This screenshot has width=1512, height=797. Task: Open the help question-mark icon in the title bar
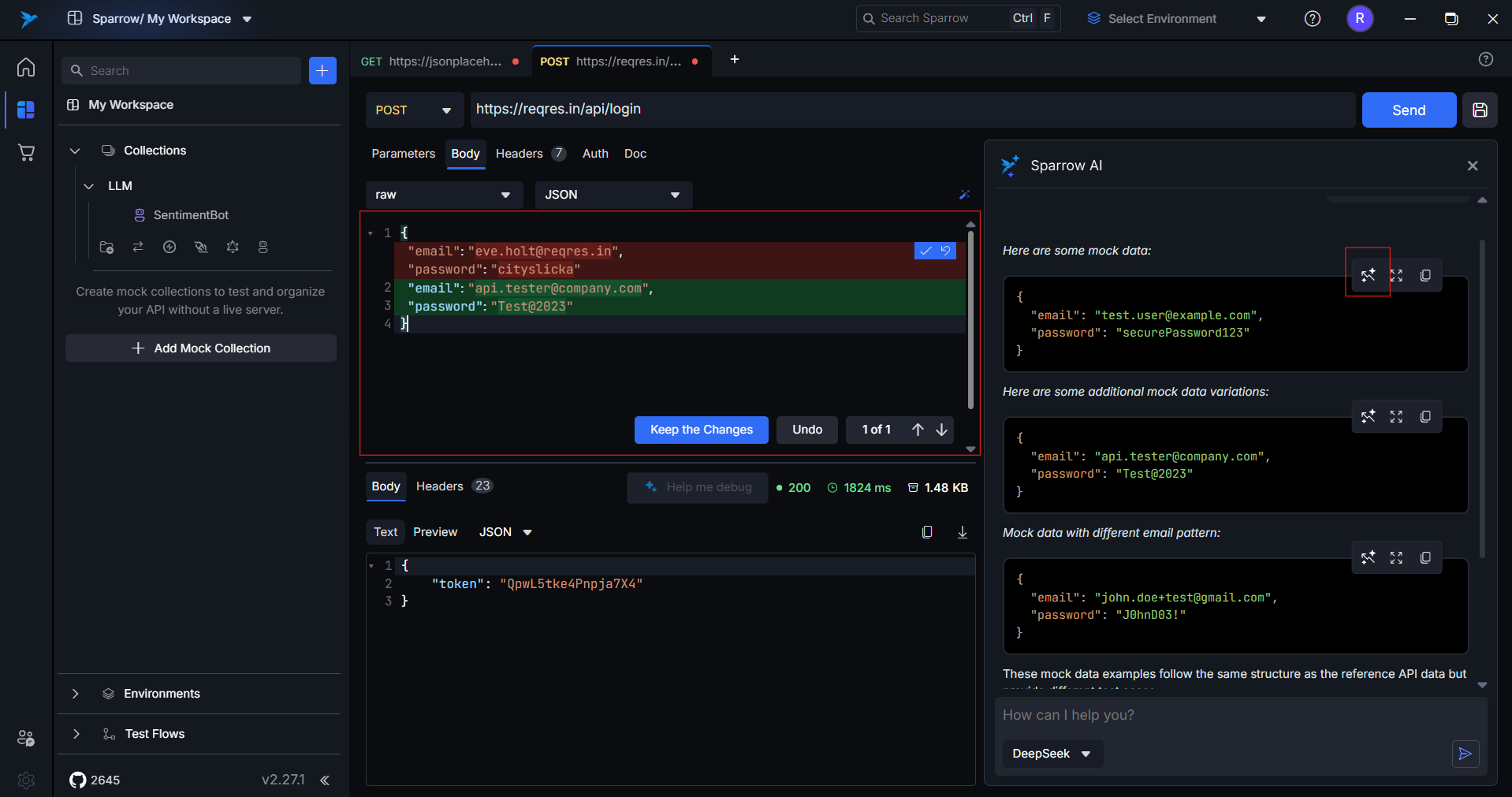[1313, 18]
